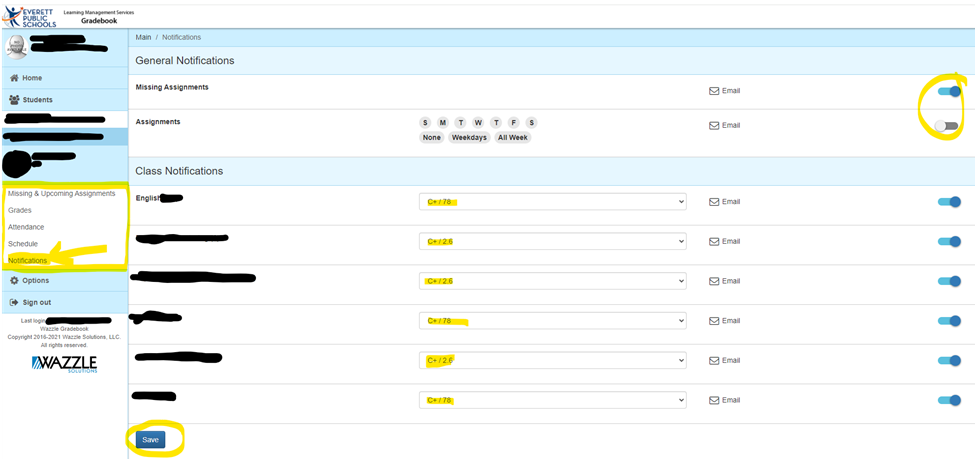The height and width of the screenshot is (459, 975).
Task: Disable the Missing Assignments notification toggle
Action: 948,92
